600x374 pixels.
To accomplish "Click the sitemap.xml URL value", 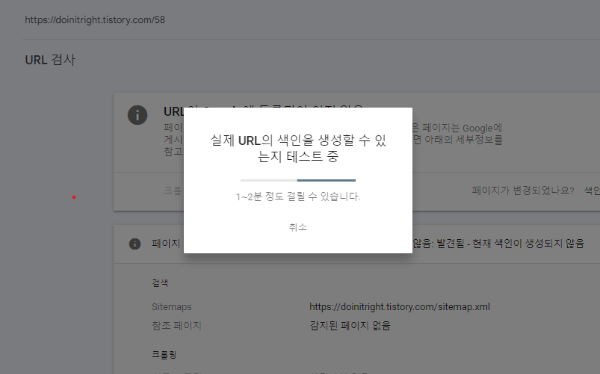I will tap(400, 307).
